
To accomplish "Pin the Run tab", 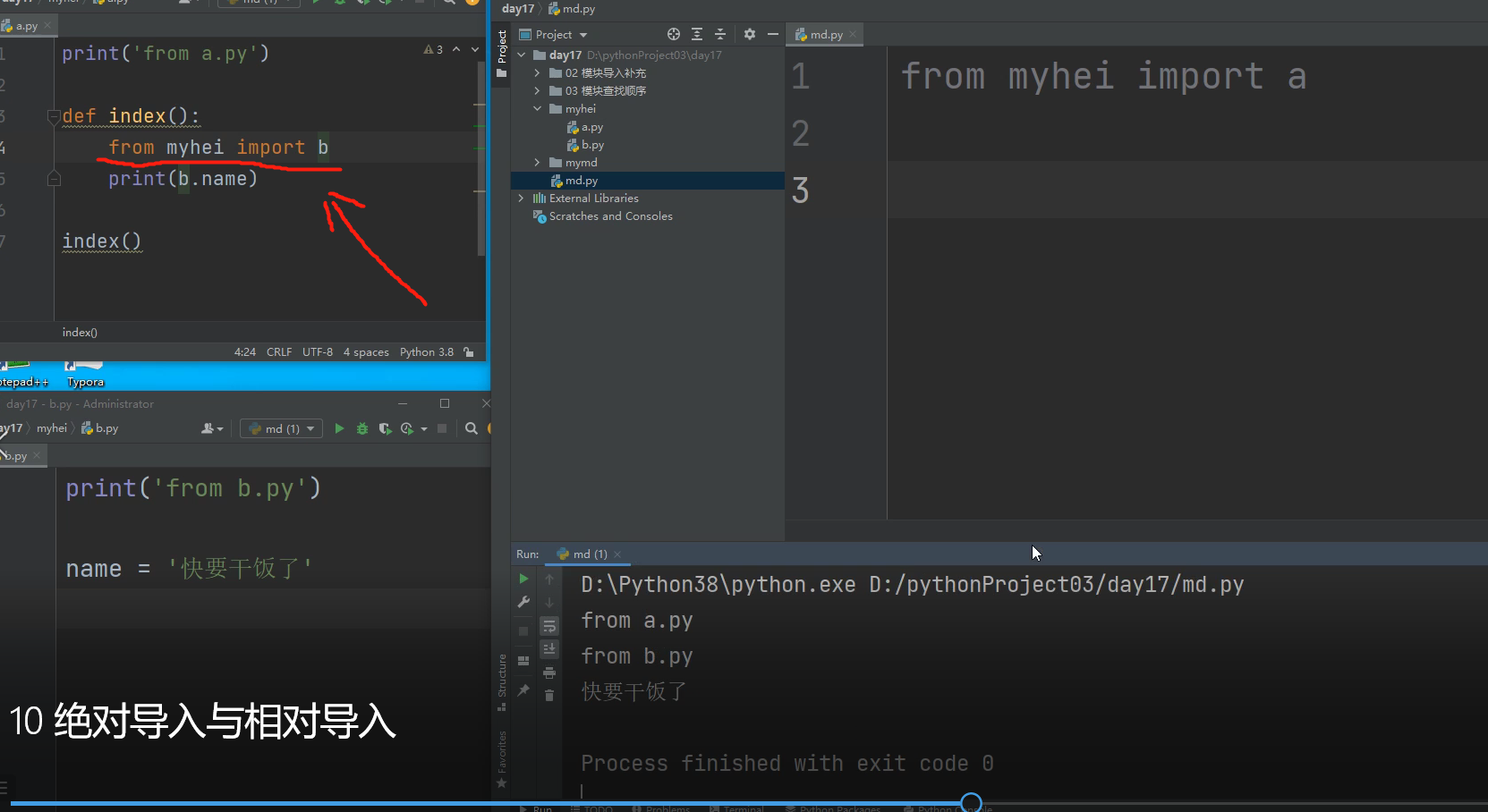I will tap(523, 690).
